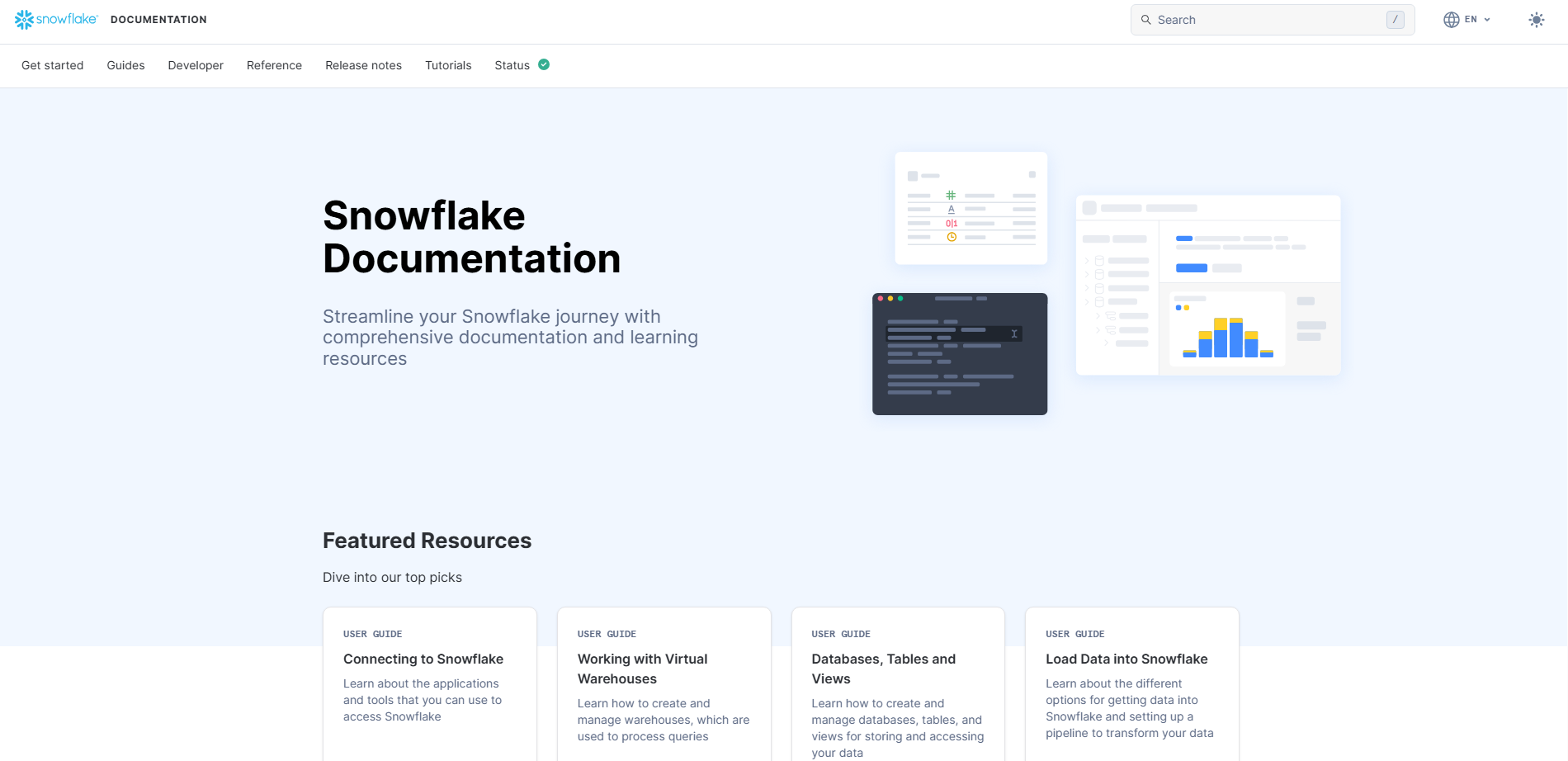Open Databases, Tables and Views card
The width and height of the screenshot is (1568, 761).
coord(898,684)
